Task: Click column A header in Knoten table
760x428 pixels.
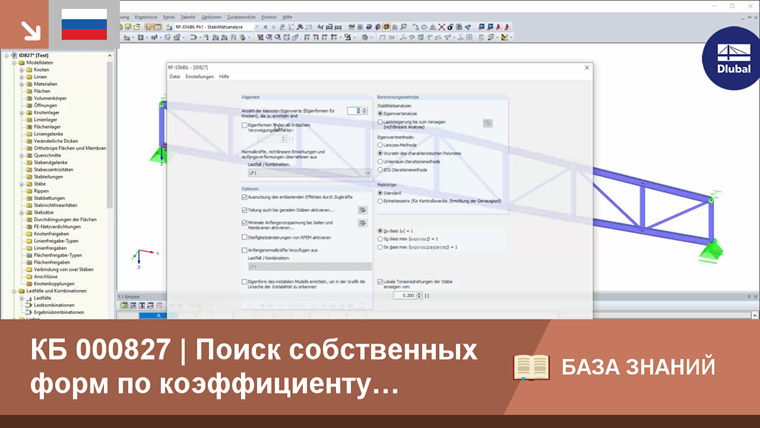Action: pos(158,316)
